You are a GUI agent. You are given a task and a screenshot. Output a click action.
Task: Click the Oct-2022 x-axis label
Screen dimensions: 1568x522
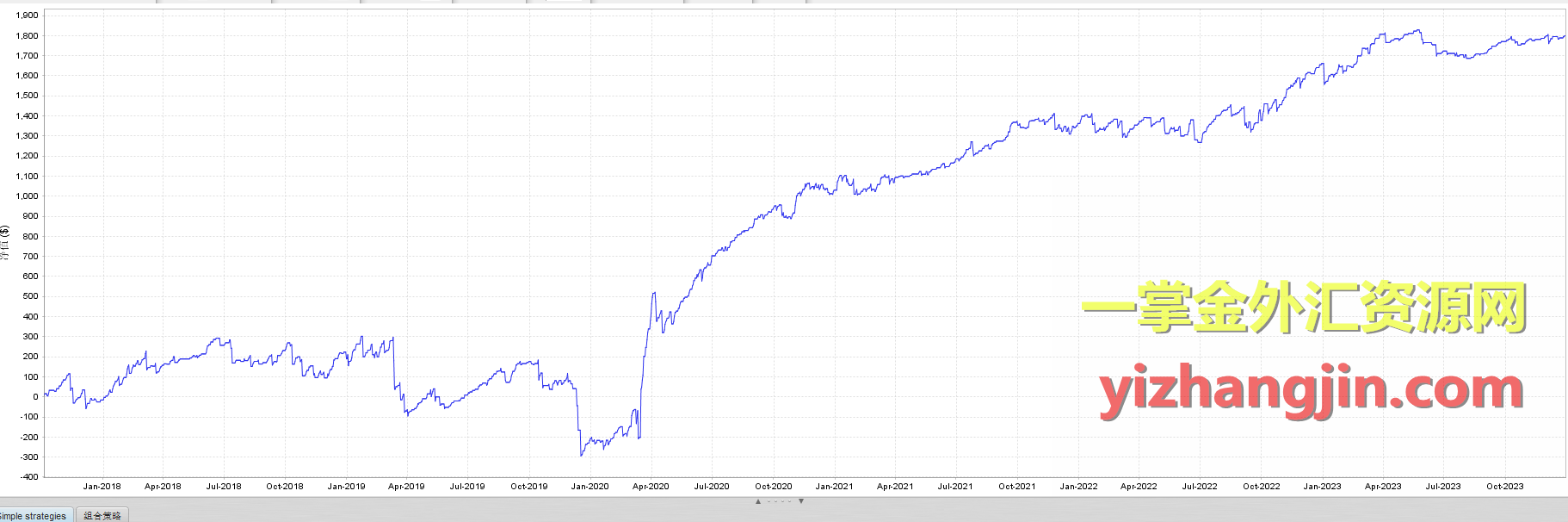click(x=1262, y=487)
